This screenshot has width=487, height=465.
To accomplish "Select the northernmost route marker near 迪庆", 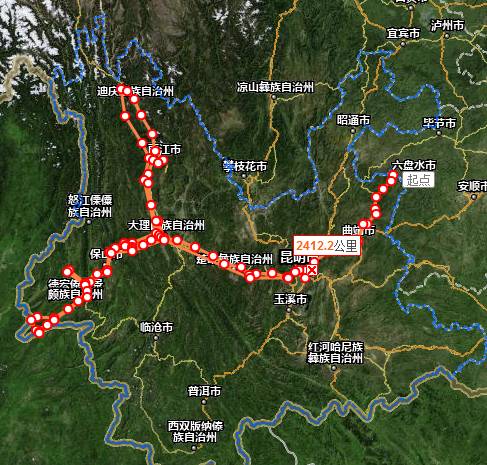I will (x=121, y=89).
